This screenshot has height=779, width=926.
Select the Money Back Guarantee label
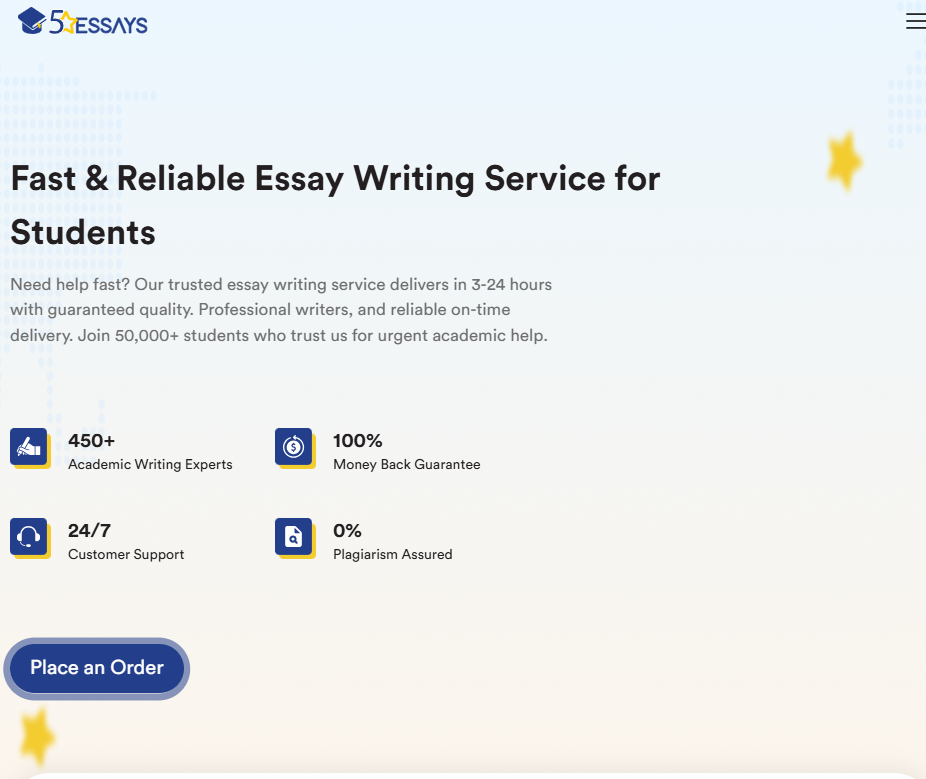coord(406,464)
